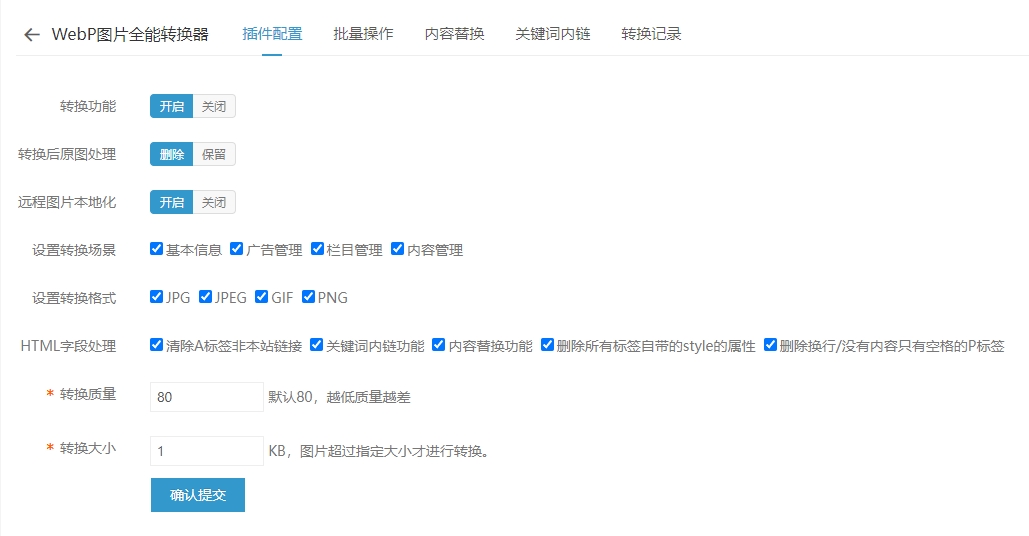Uncheck the 基本信息 scene checkbox
Image resolution: width=1029 pixels, height=536 pixels.
(157, 249)
